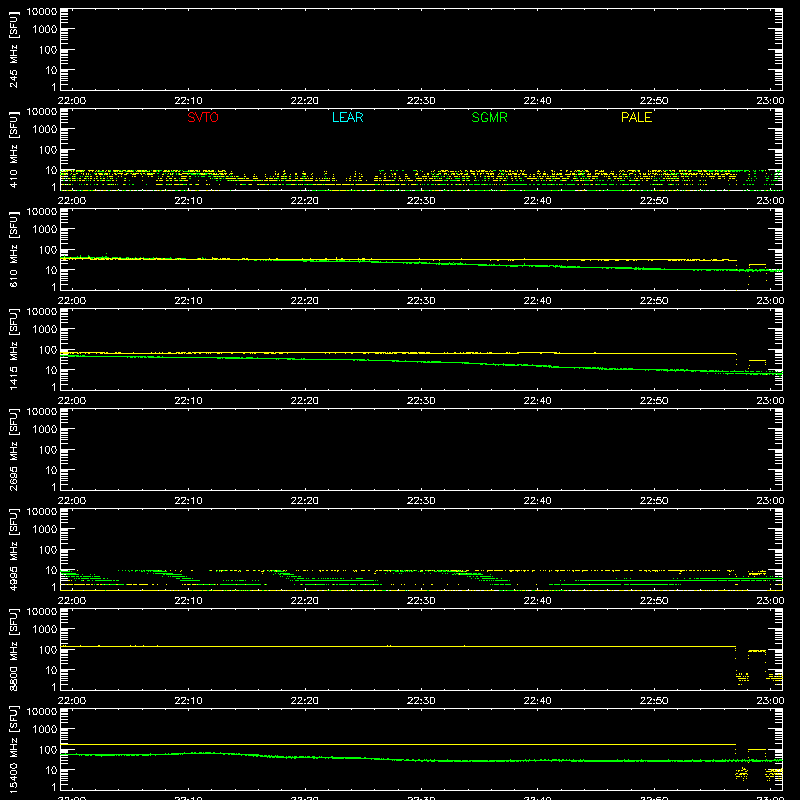Click the 22:10 time label below 245 MHz plot
Screen dimensions: 800x800
click(188, 101)
